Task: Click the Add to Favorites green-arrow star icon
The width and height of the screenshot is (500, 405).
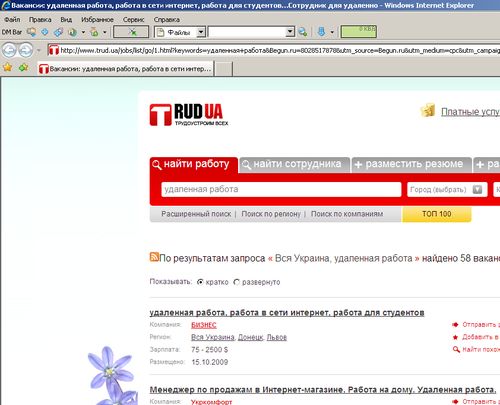Action: [x=23, y=68]
